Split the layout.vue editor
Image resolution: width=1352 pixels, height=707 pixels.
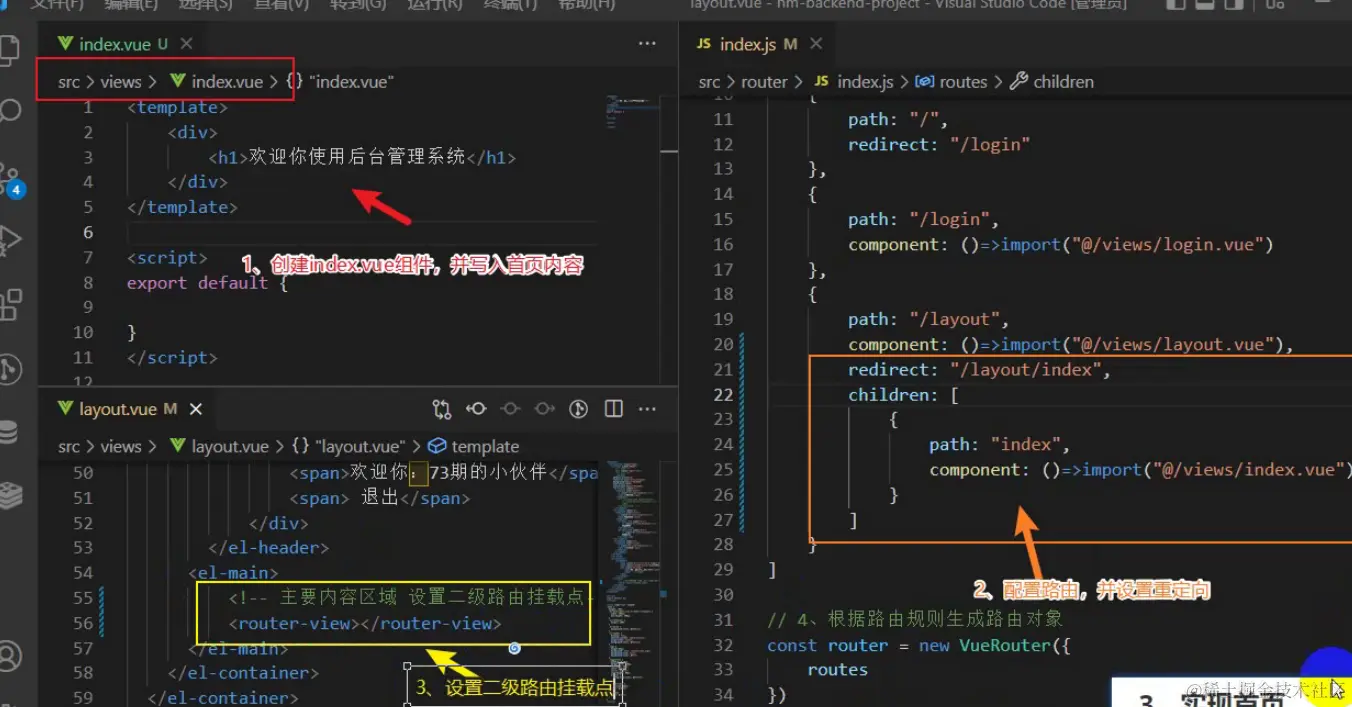[x=614, y=409]
